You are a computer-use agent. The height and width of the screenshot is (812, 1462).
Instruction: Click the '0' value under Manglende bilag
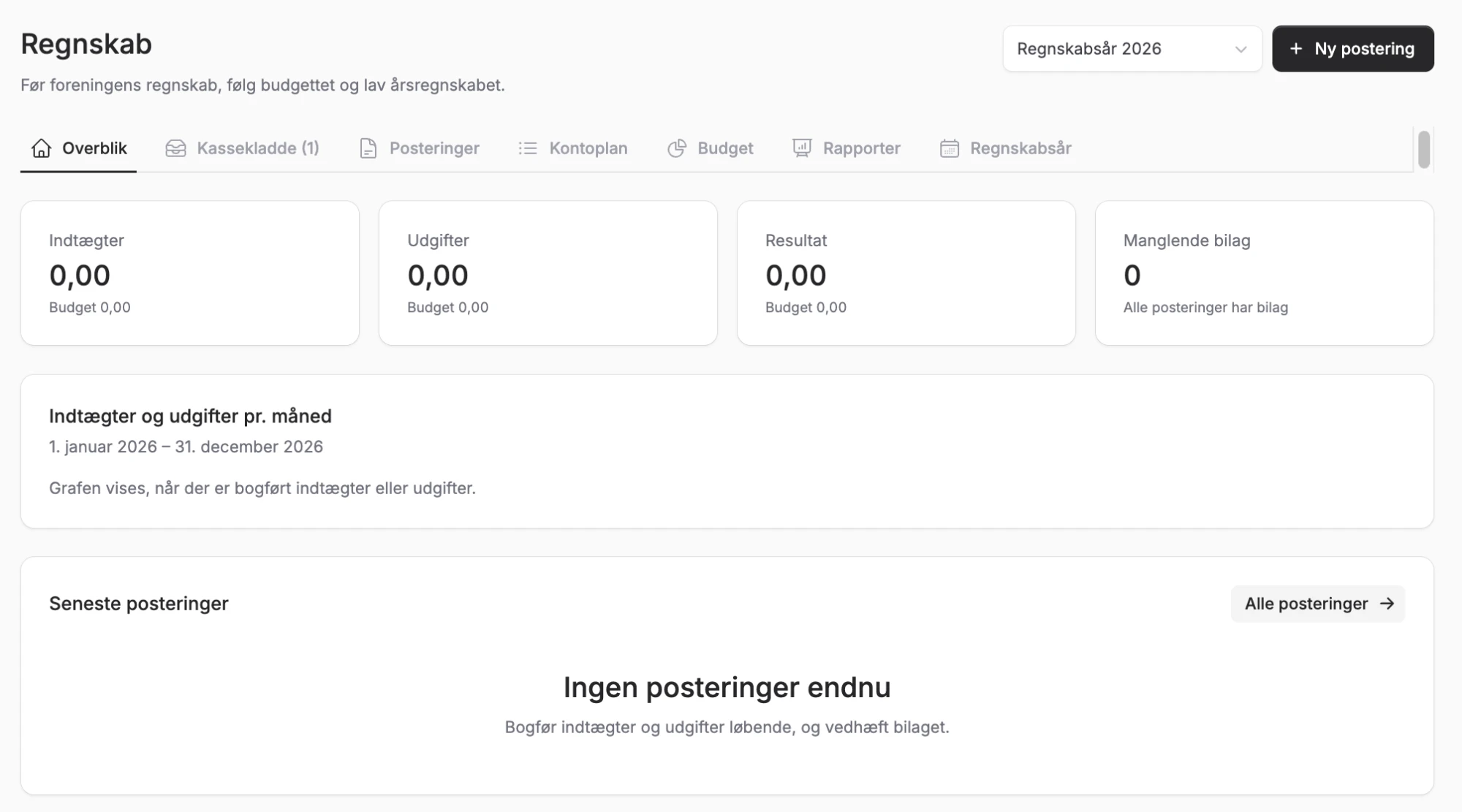(x=1132, y=276)
